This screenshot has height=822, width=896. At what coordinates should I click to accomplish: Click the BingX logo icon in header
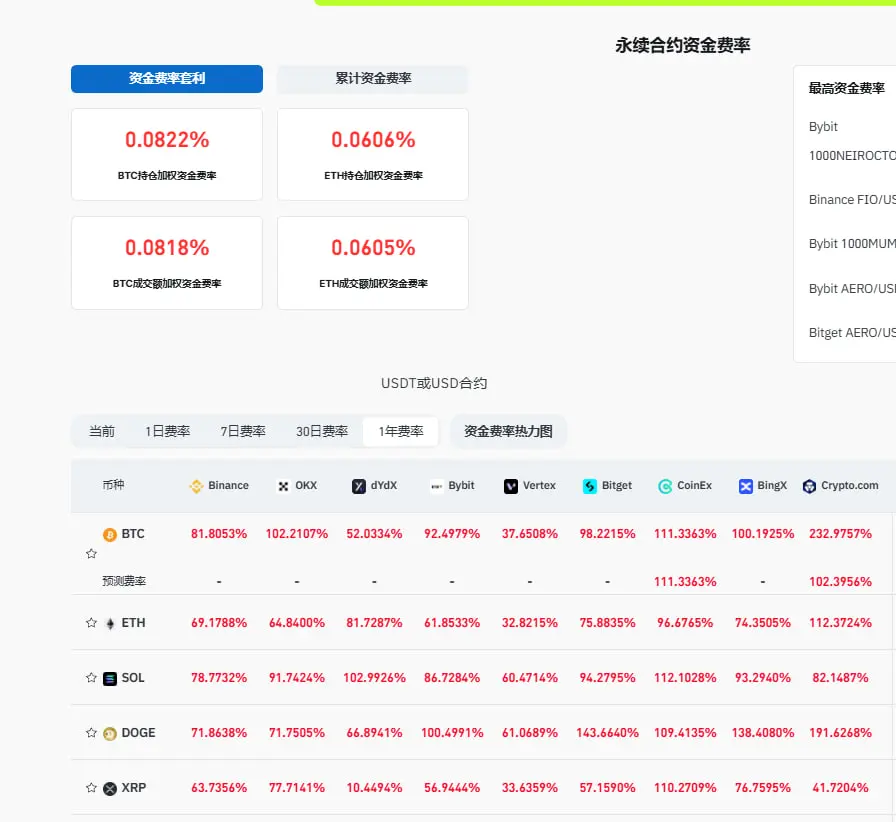click(746, 486)
